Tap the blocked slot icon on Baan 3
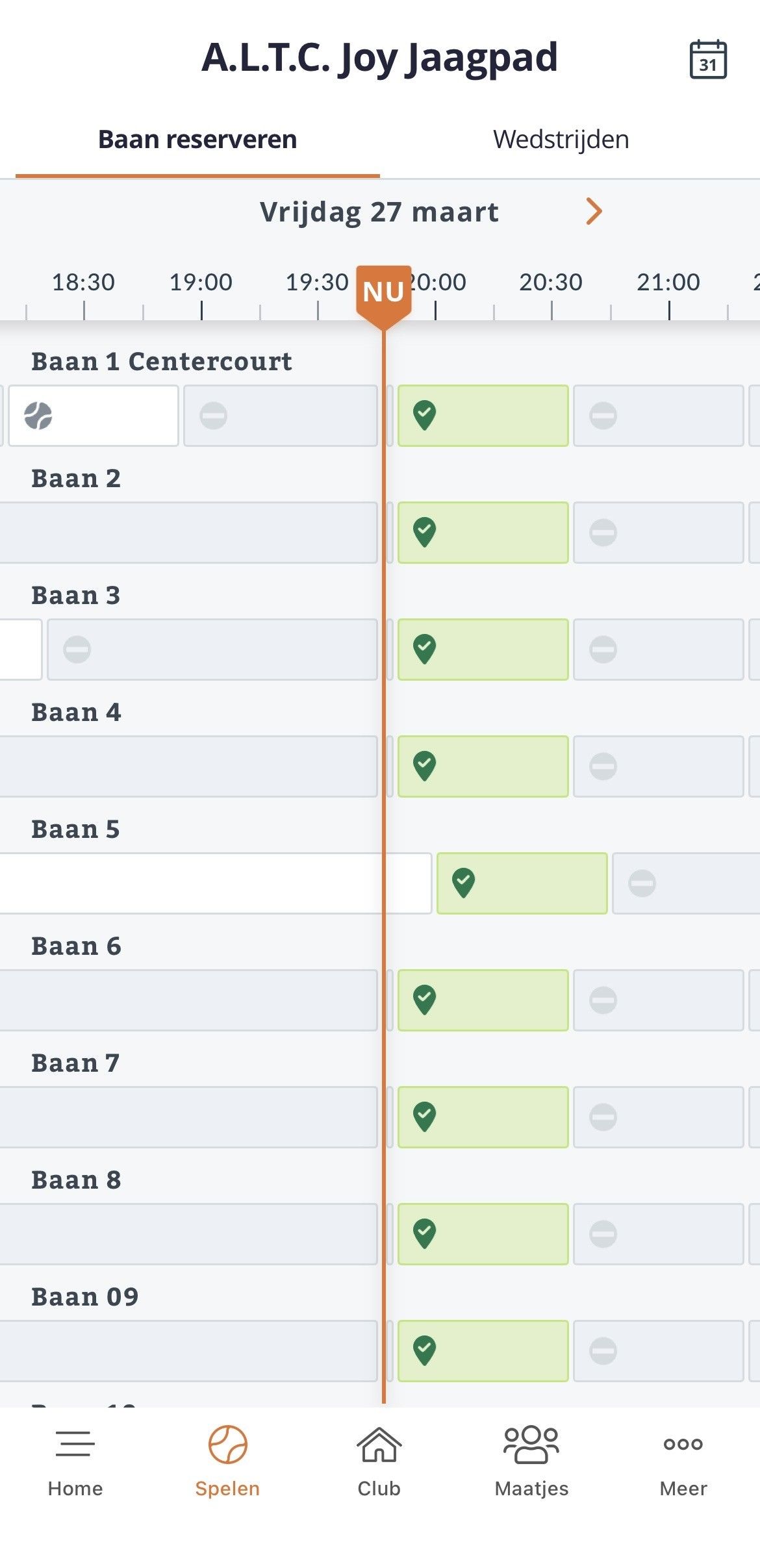Screen dimensions: 760x1568 tap(77, 650)
